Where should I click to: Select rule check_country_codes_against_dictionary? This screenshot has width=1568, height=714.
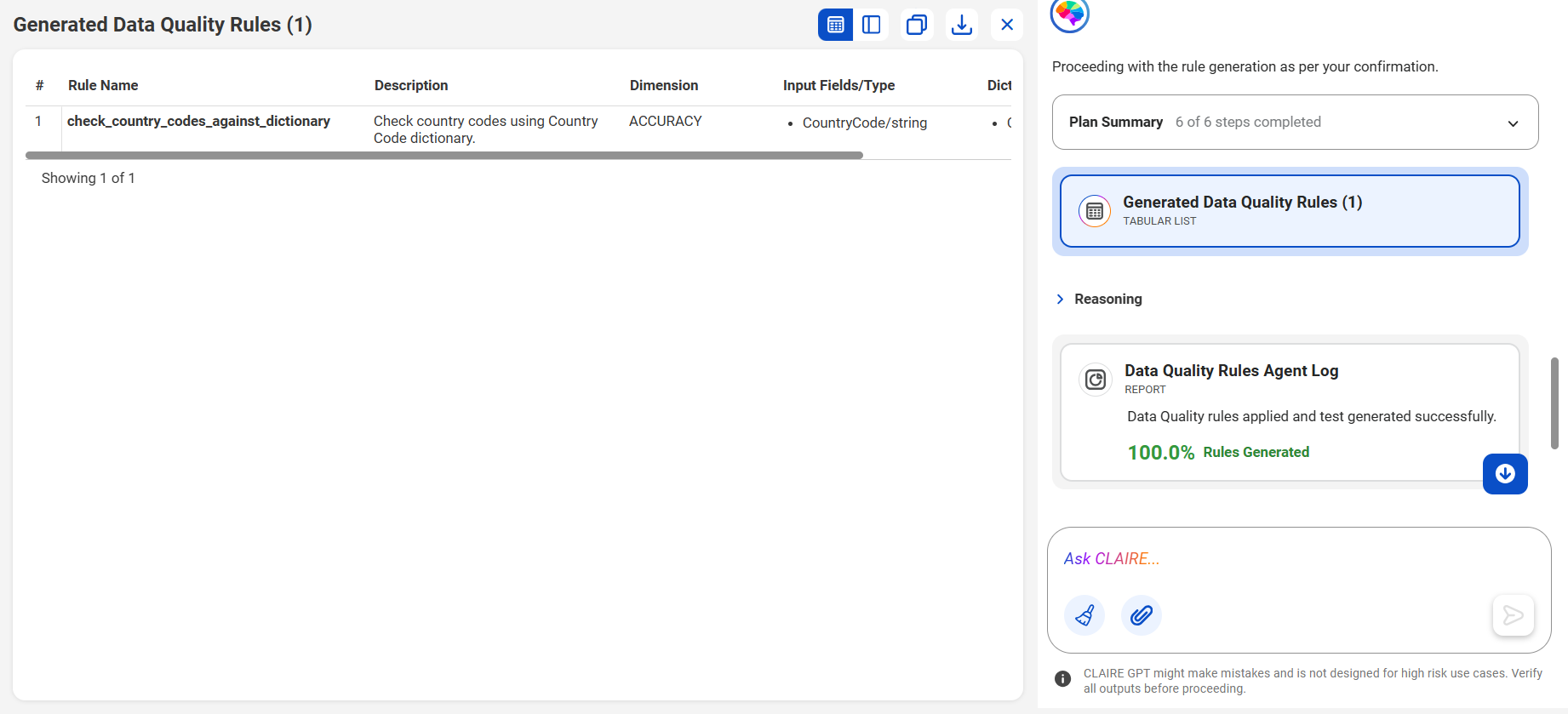point(198,121)
